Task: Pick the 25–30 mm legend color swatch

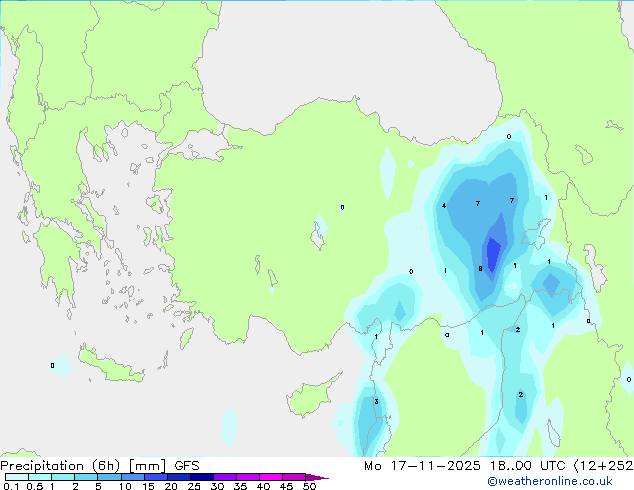Action: pos(201,477)
